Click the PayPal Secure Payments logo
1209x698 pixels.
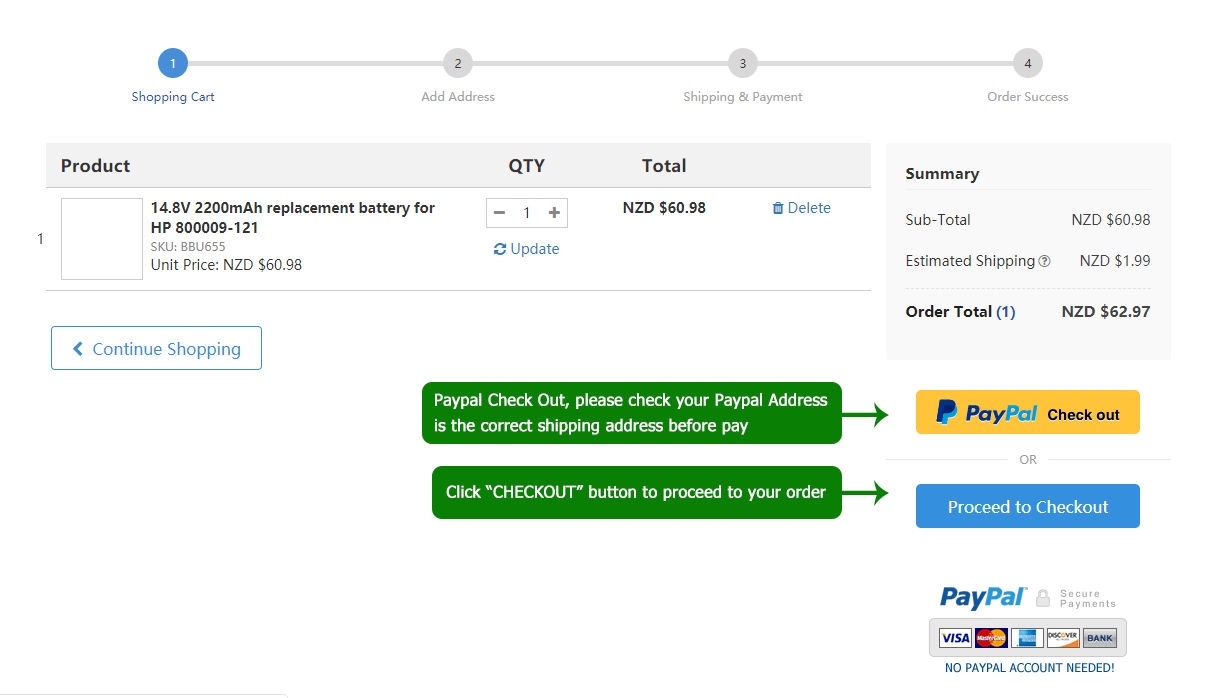[x=1027, y=598]
